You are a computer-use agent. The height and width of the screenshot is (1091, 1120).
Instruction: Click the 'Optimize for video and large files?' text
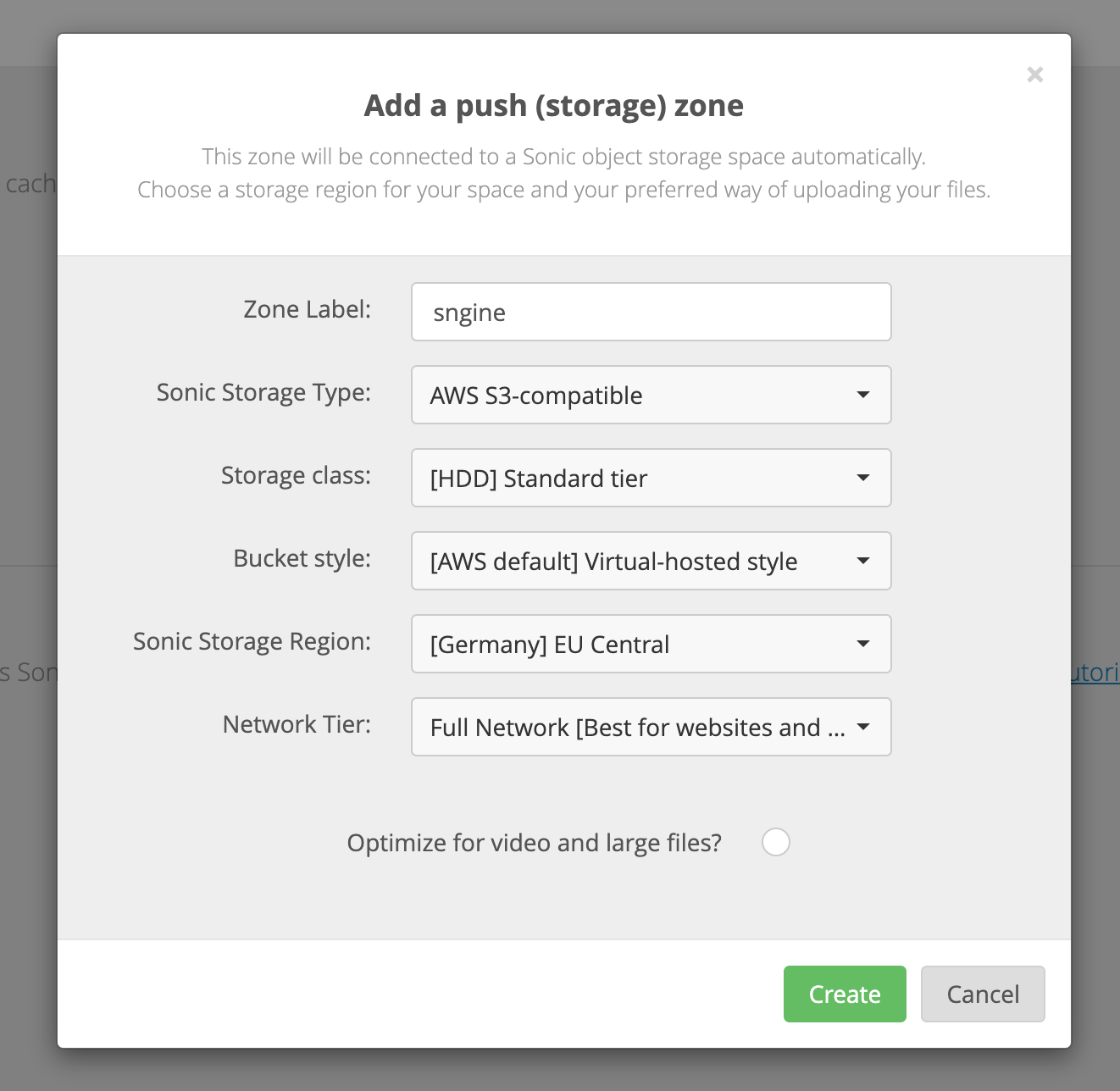pyautogui.click(x=534, y=843)
